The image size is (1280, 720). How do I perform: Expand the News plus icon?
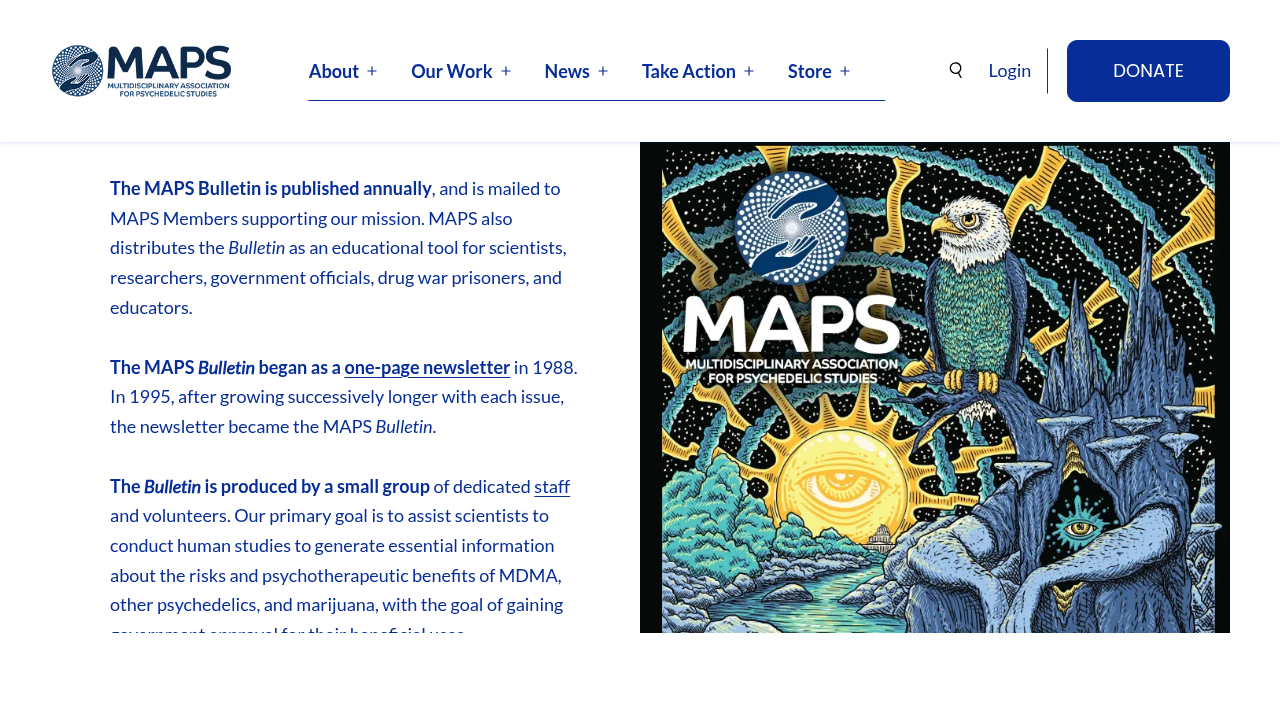603,71
